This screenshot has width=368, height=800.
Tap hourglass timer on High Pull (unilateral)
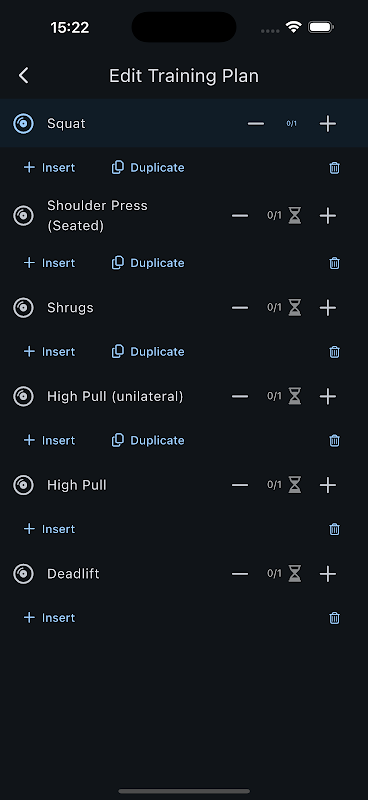click(295, 396)
